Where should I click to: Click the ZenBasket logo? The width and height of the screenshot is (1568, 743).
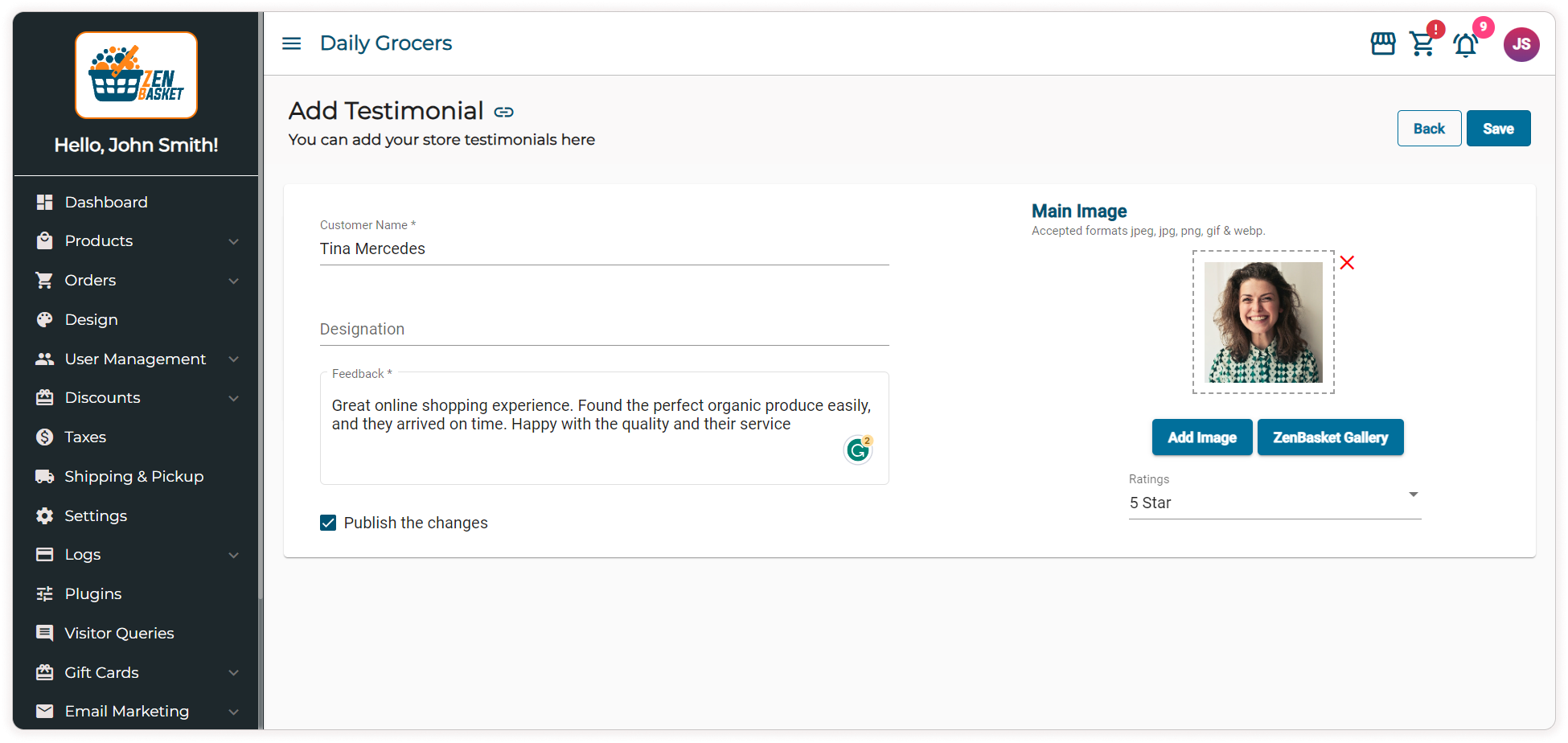click(136, 76)
